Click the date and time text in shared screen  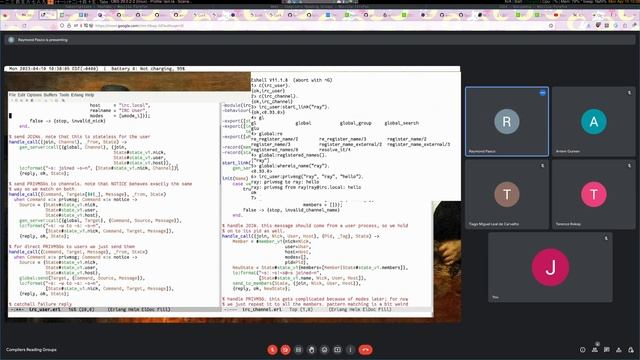point(53,69)
